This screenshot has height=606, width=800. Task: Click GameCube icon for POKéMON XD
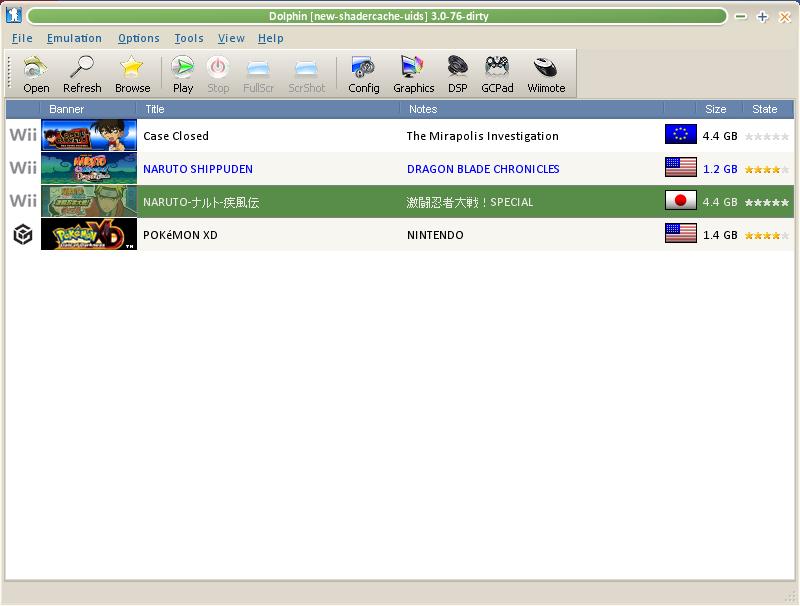(x=23, y=235)
